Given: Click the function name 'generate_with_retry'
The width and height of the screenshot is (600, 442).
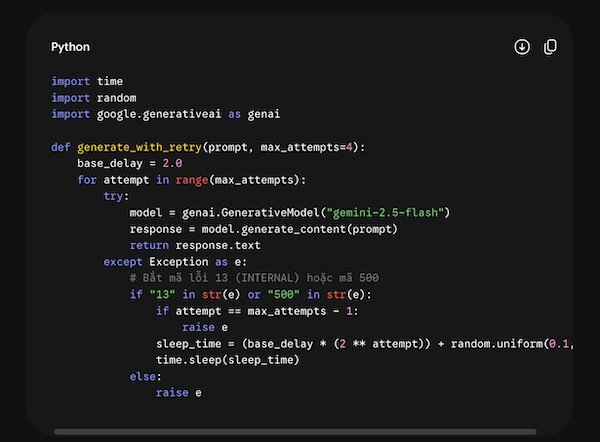Looking at the screenshot, I should pyautogui.click(x=139, y=147).
